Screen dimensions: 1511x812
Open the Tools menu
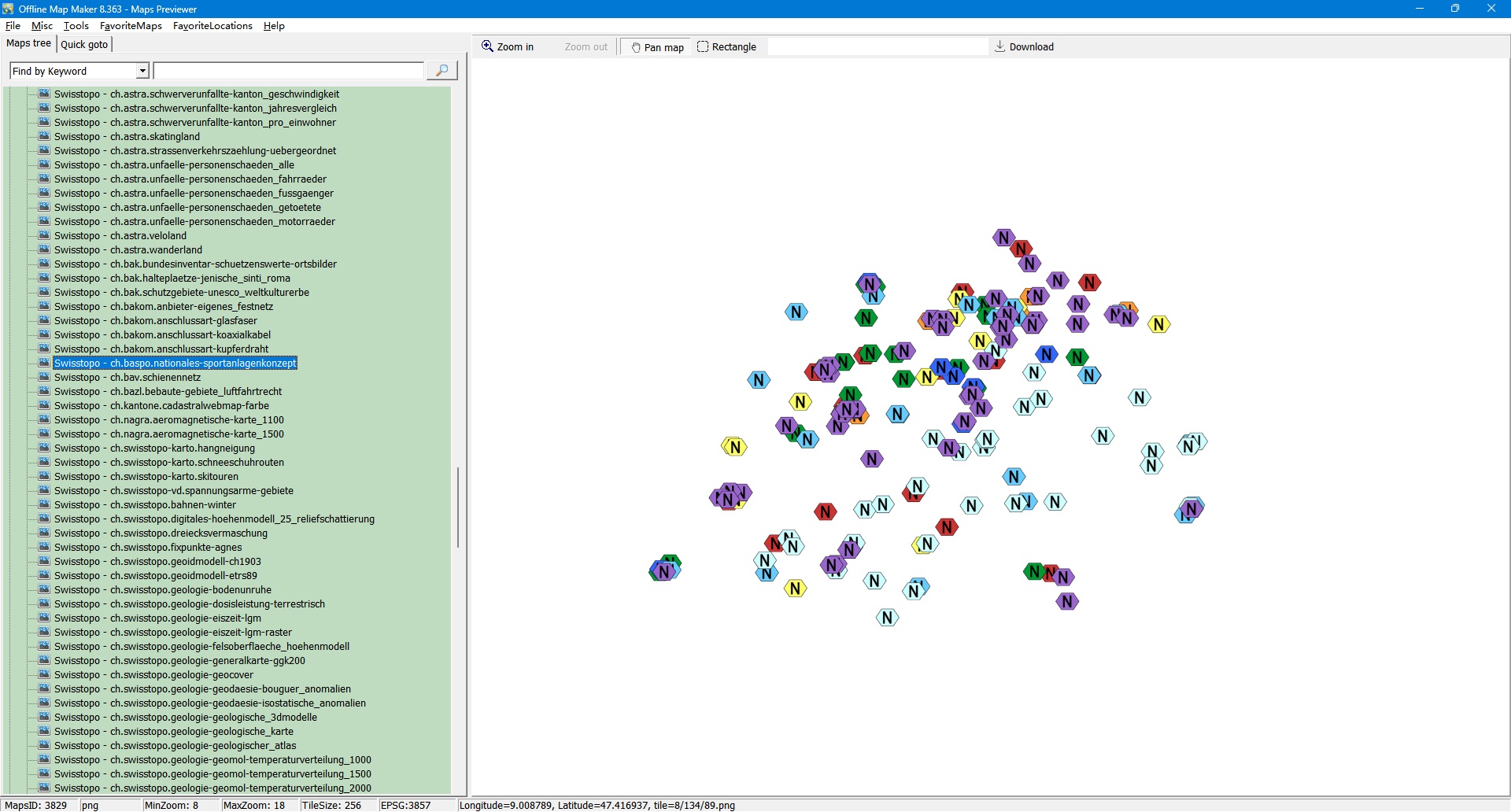(x=76, y=26)
